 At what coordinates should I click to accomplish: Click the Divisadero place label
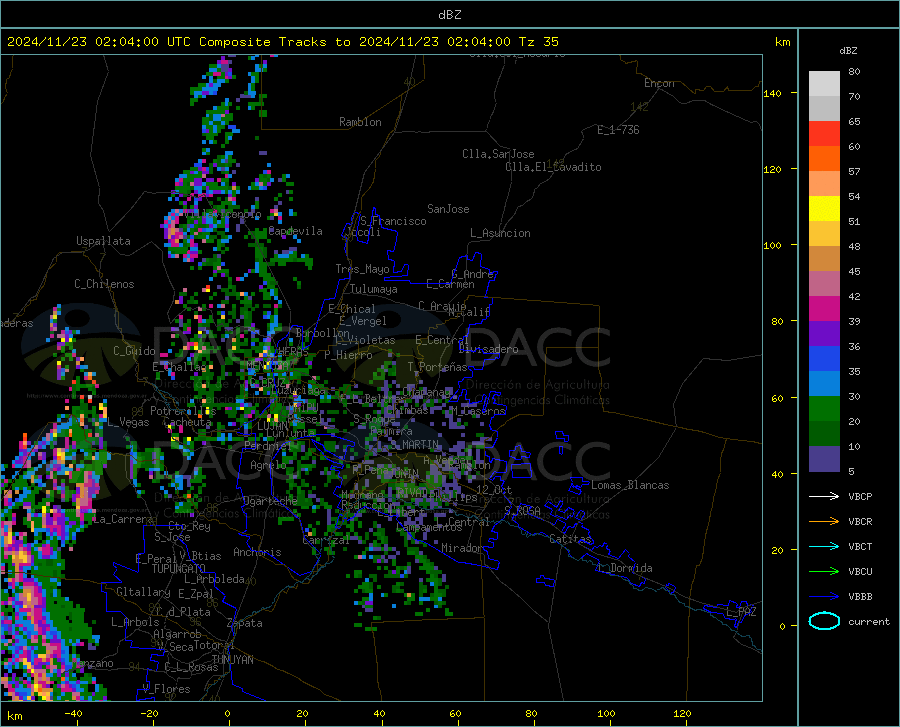pyautogui.click(x=488, y=349)
